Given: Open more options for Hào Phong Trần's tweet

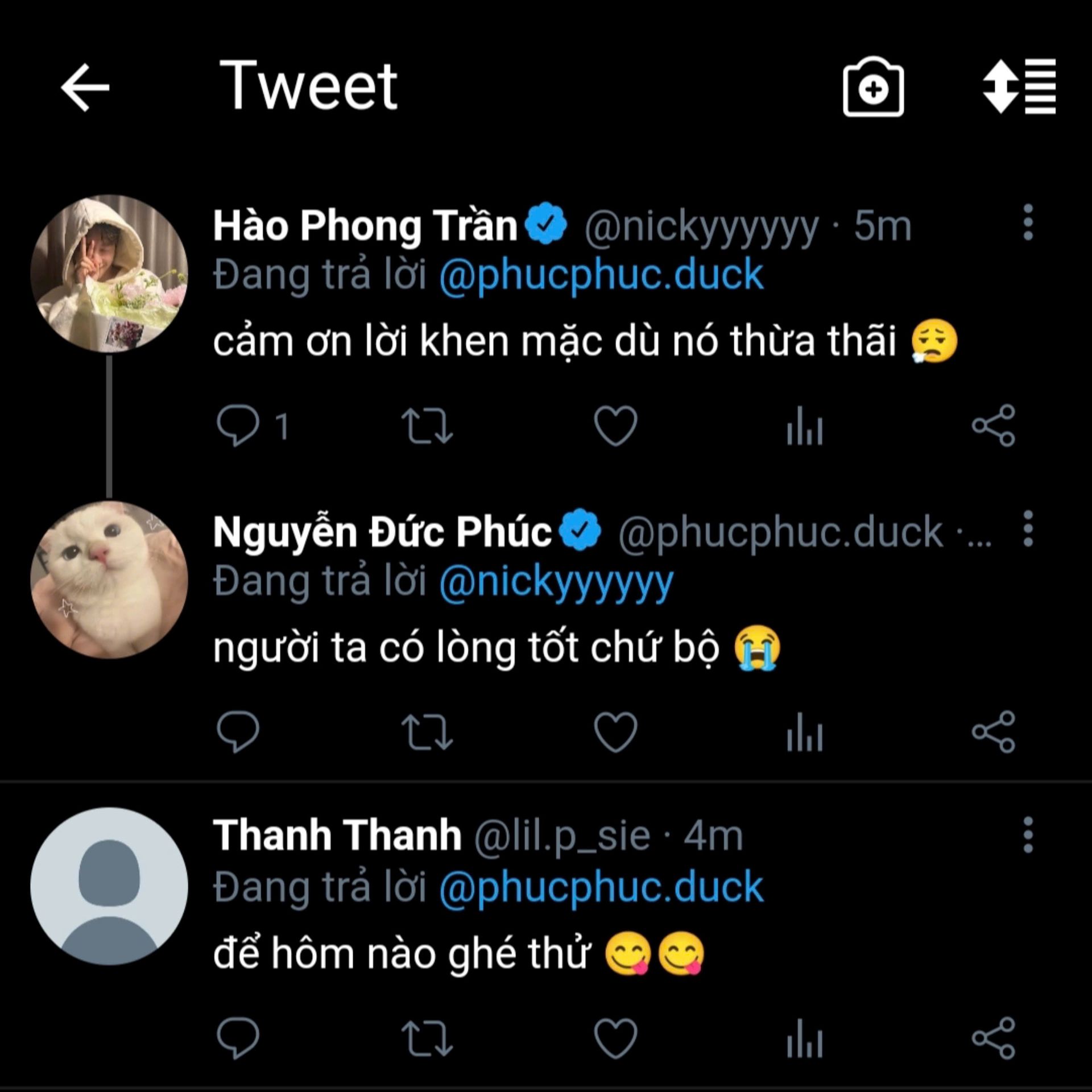Looking at the screenshot, I should coord(1028,222).
